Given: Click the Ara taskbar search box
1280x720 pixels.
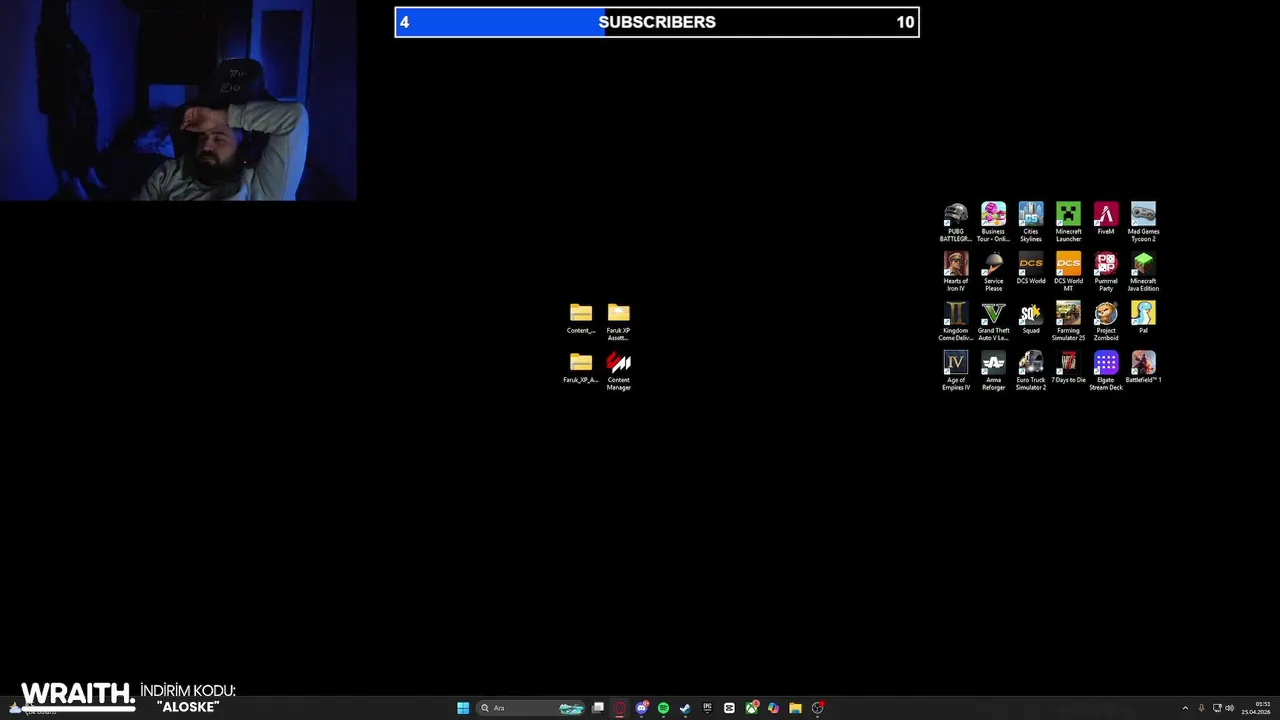Looking at the screenshot, I should [x=532, y=708].
